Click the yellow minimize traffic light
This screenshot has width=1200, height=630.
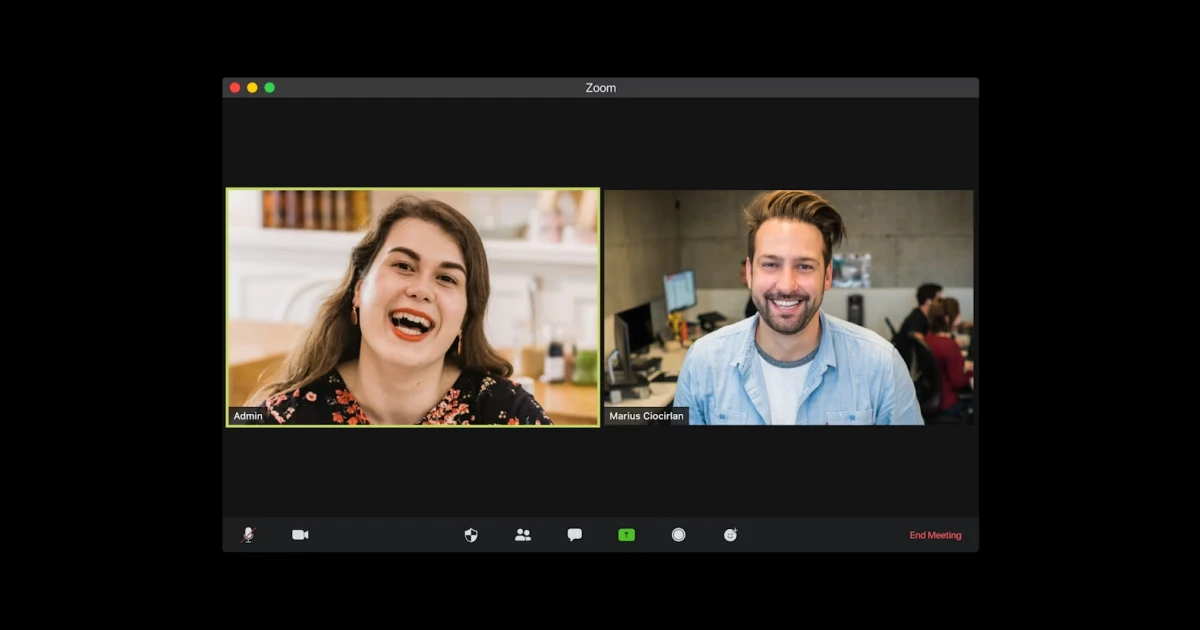click(251, 87)
